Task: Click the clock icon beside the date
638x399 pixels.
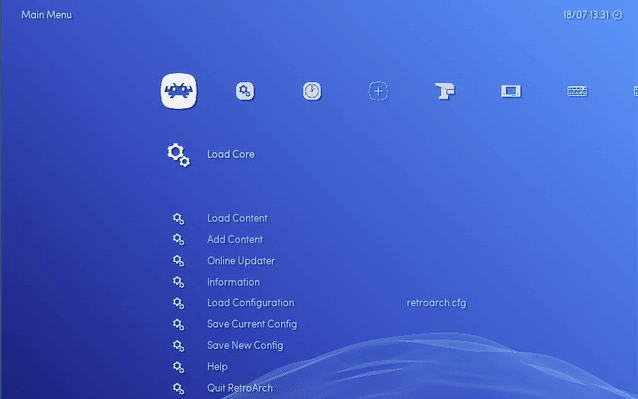Action: [x=617, y=15]
